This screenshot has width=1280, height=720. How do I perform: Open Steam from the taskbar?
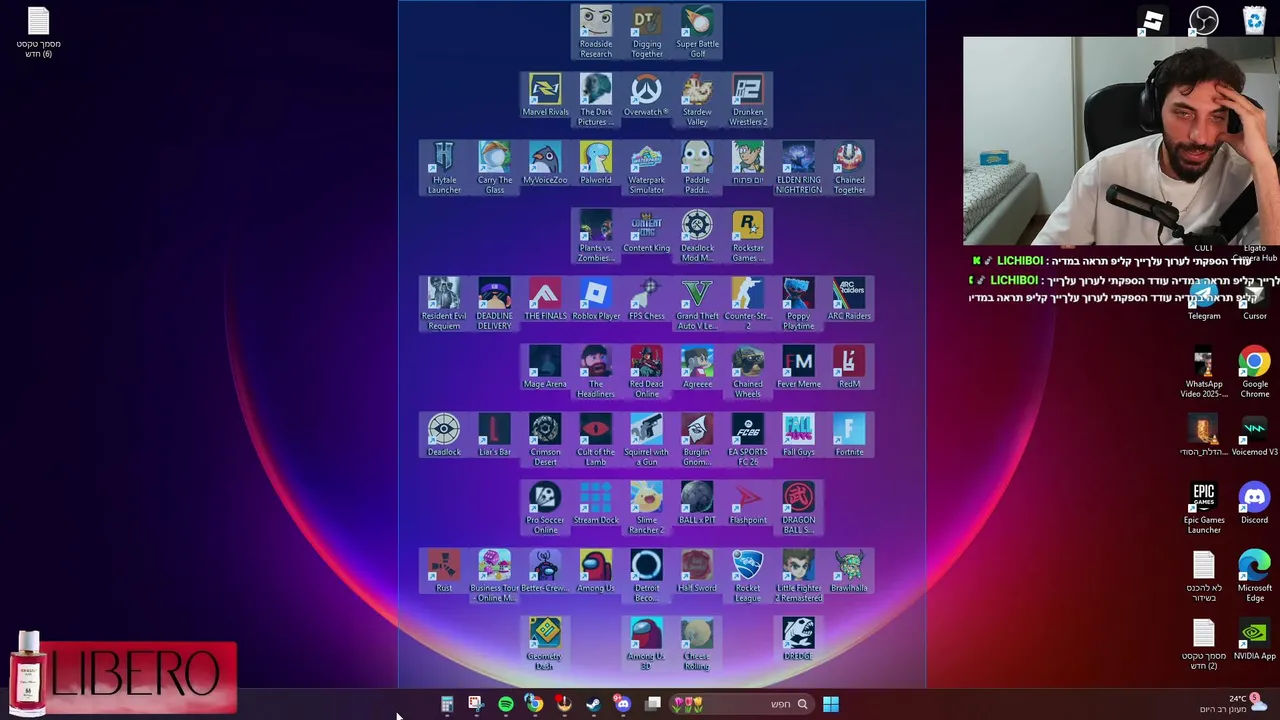point(593,704)
